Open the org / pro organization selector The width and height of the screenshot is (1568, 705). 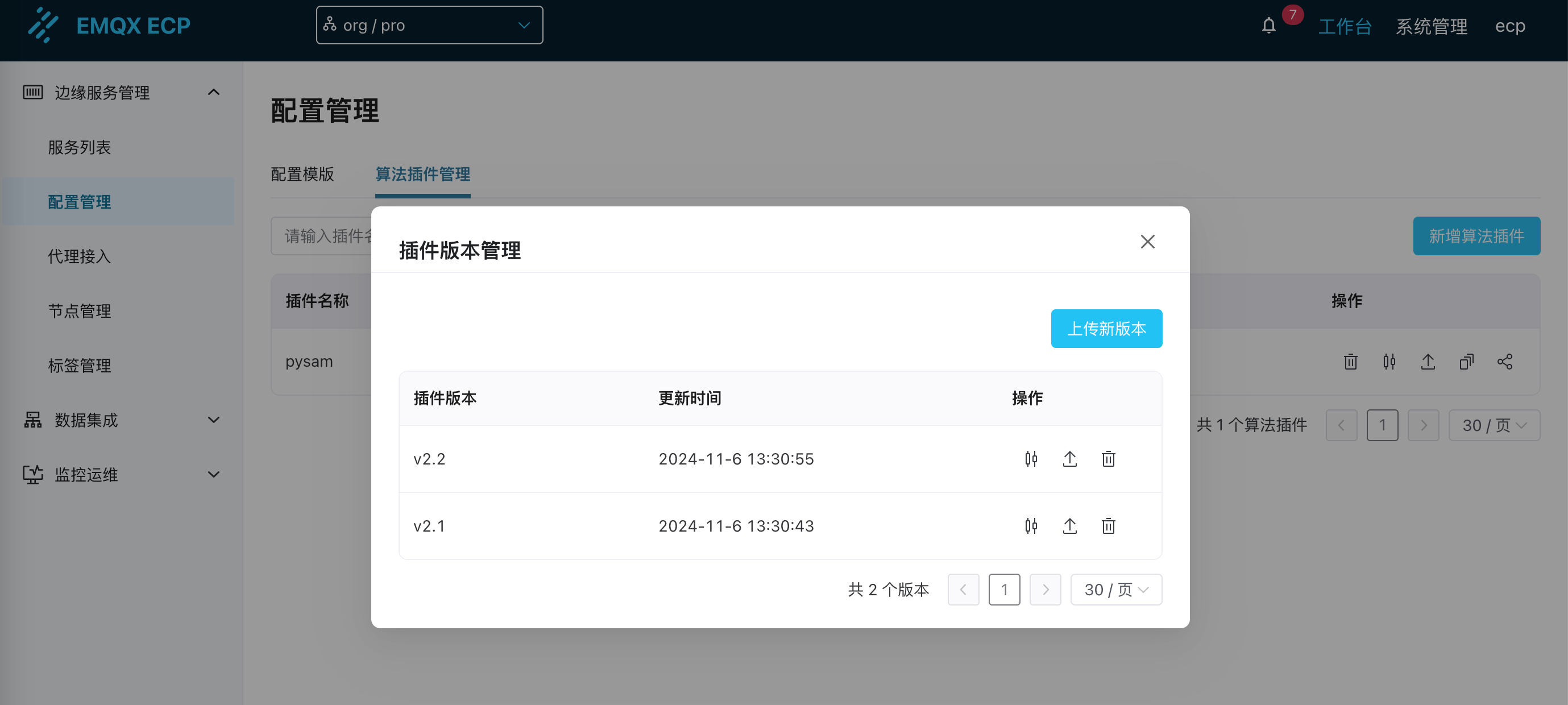click(429, 25)
